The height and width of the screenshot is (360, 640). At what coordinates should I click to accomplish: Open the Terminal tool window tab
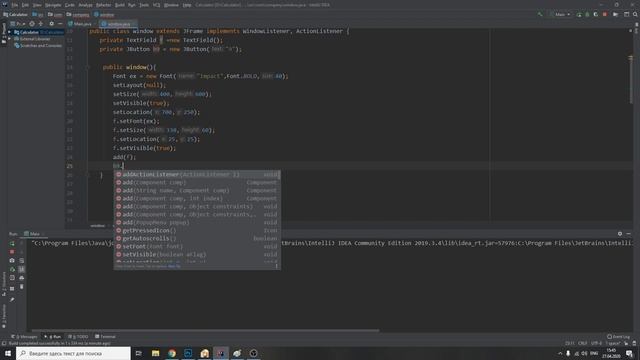(105, 337)
